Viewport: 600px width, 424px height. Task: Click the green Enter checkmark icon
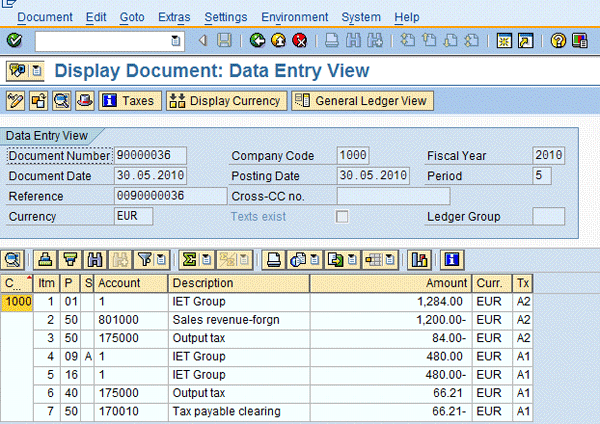14,40
